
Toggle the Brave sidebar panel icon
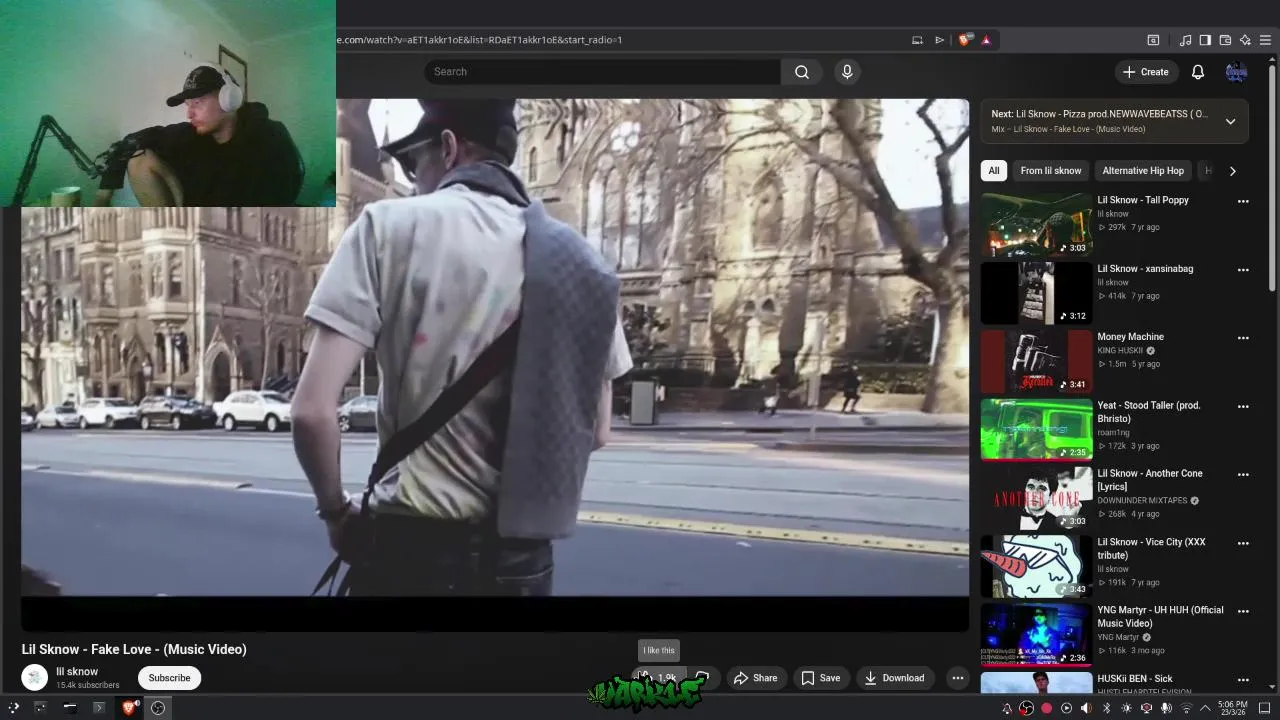pos(1205,40)
